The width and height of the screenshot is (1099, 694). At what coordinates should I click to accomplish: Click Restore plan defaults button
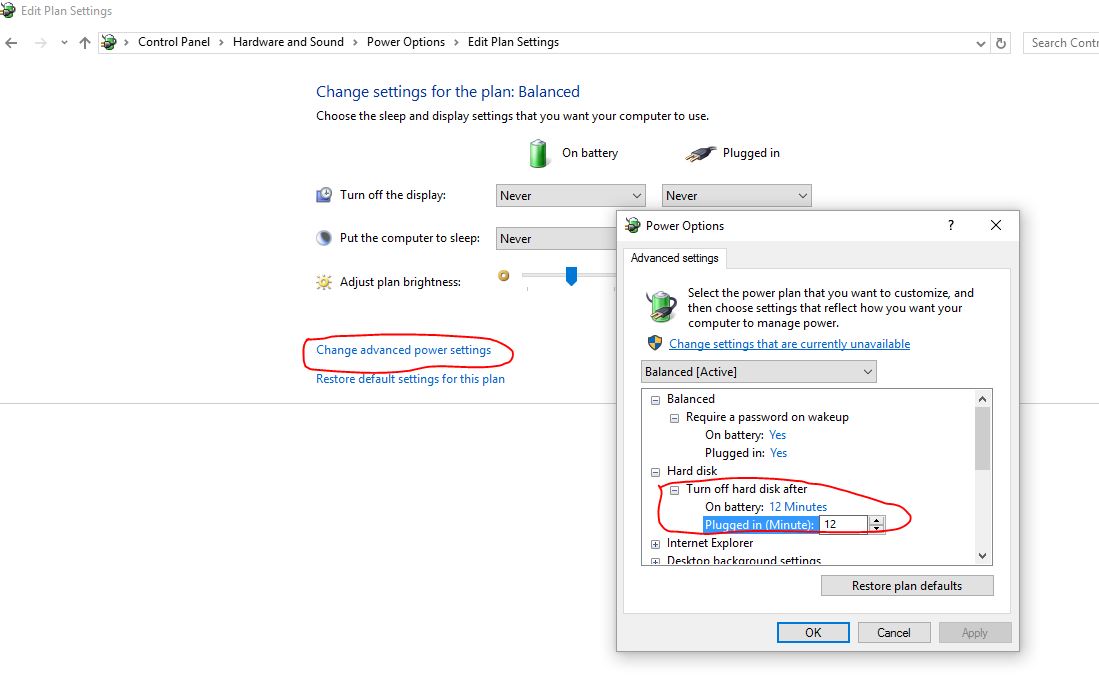tap(907, 586)
